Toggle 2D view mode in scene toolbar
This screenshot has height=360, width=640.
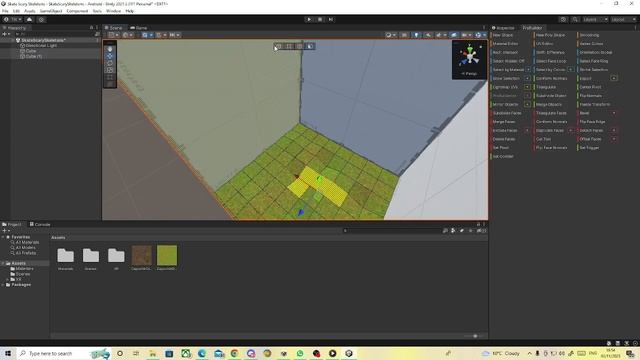click(x=404, y=35)
